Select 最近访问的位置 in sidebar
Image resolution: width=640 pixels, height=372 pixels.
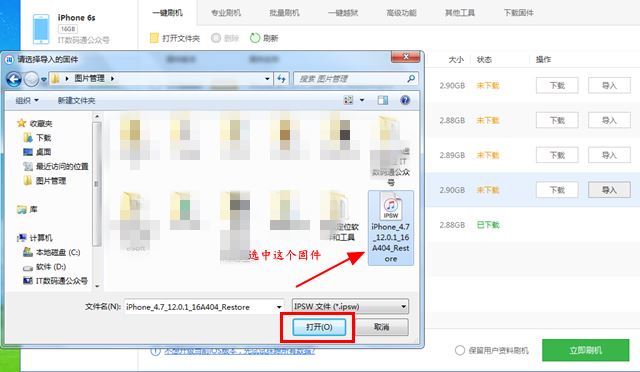pos(56,166)
